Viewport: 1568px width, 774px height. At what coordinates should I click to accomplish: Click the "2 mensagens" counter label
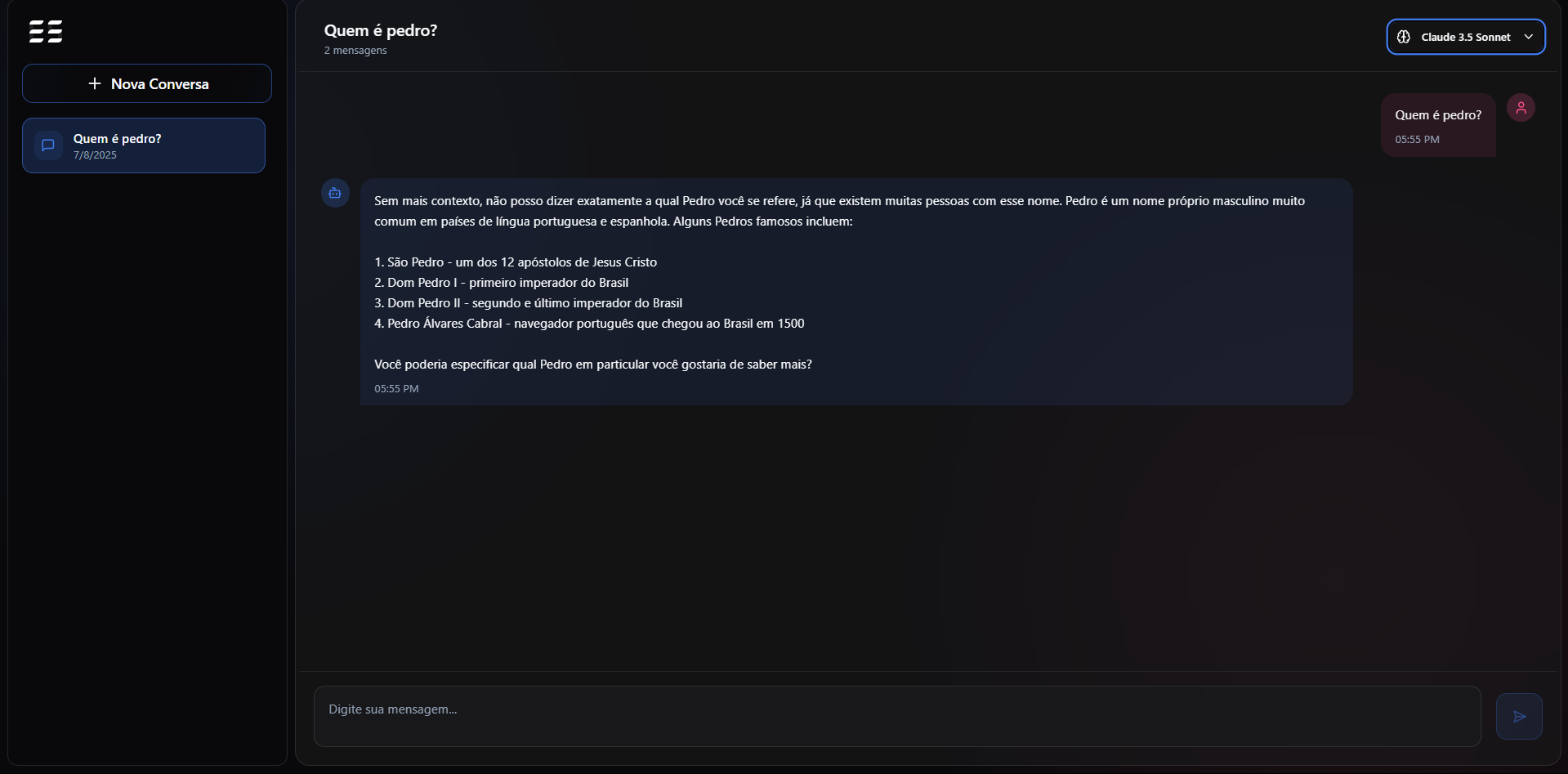tap(355, 51)
